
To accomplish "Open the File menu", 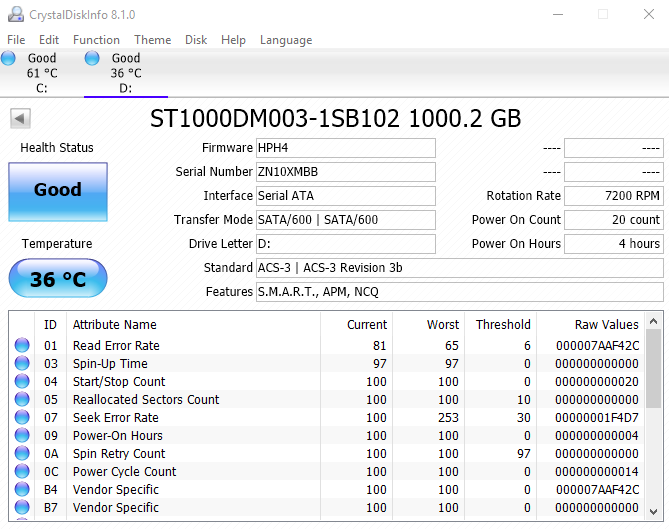I will [x=16, y=40].
